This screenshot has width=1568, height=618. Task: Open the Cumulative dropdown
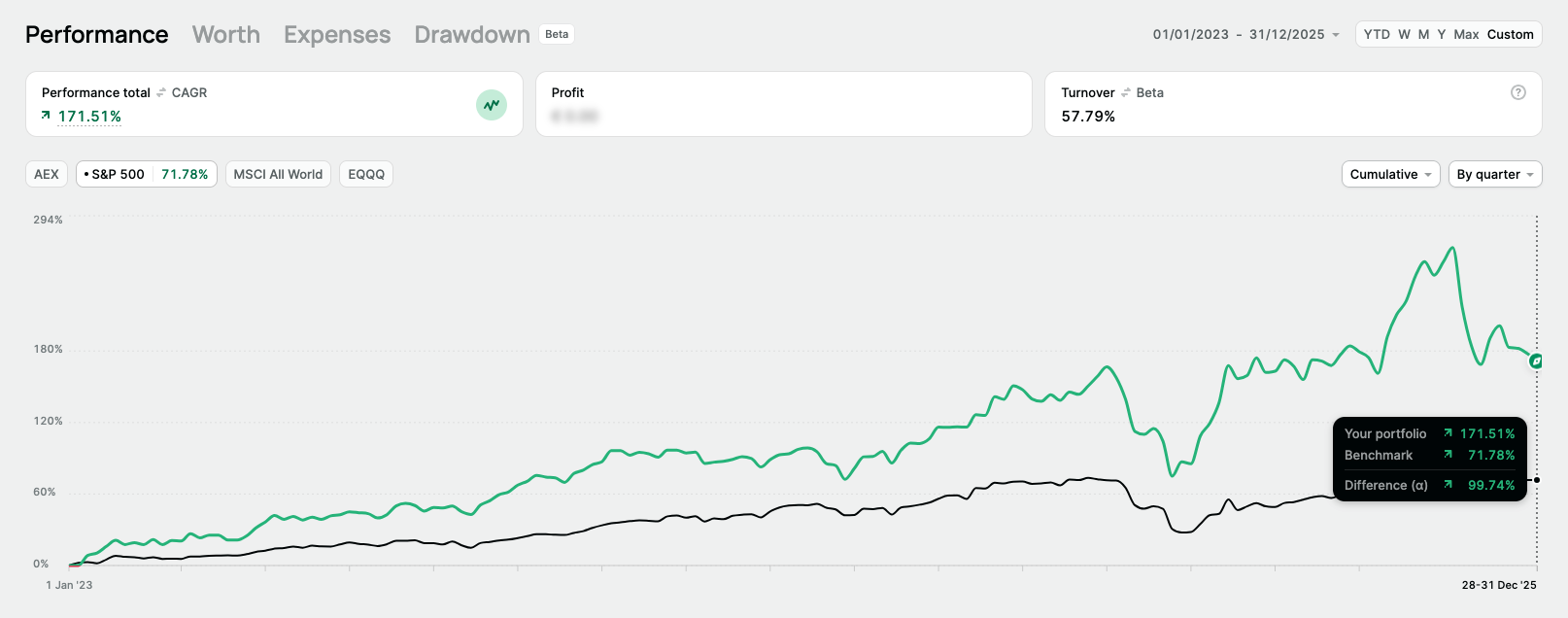click(1390, 174)
